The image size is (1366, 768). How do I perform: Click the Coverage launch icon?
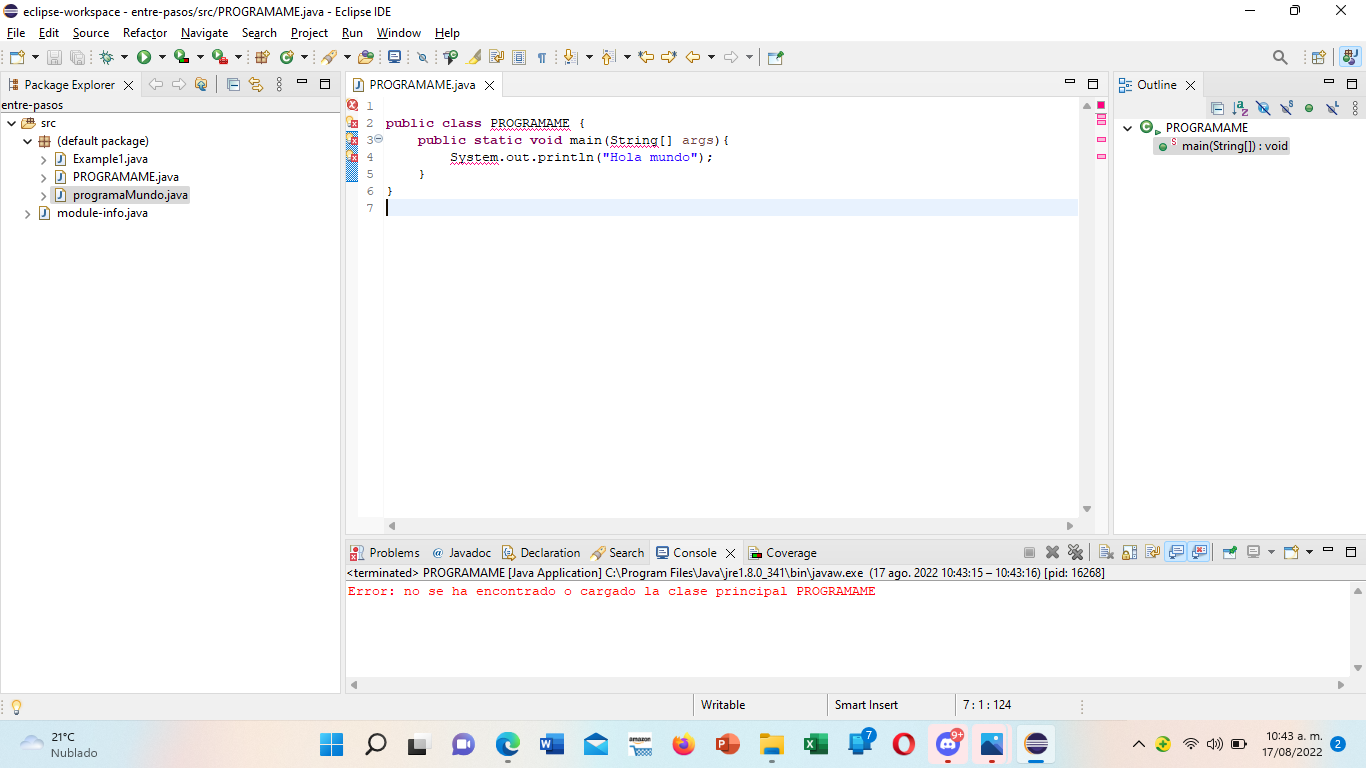pyautogui.click(x=181, y=57)
